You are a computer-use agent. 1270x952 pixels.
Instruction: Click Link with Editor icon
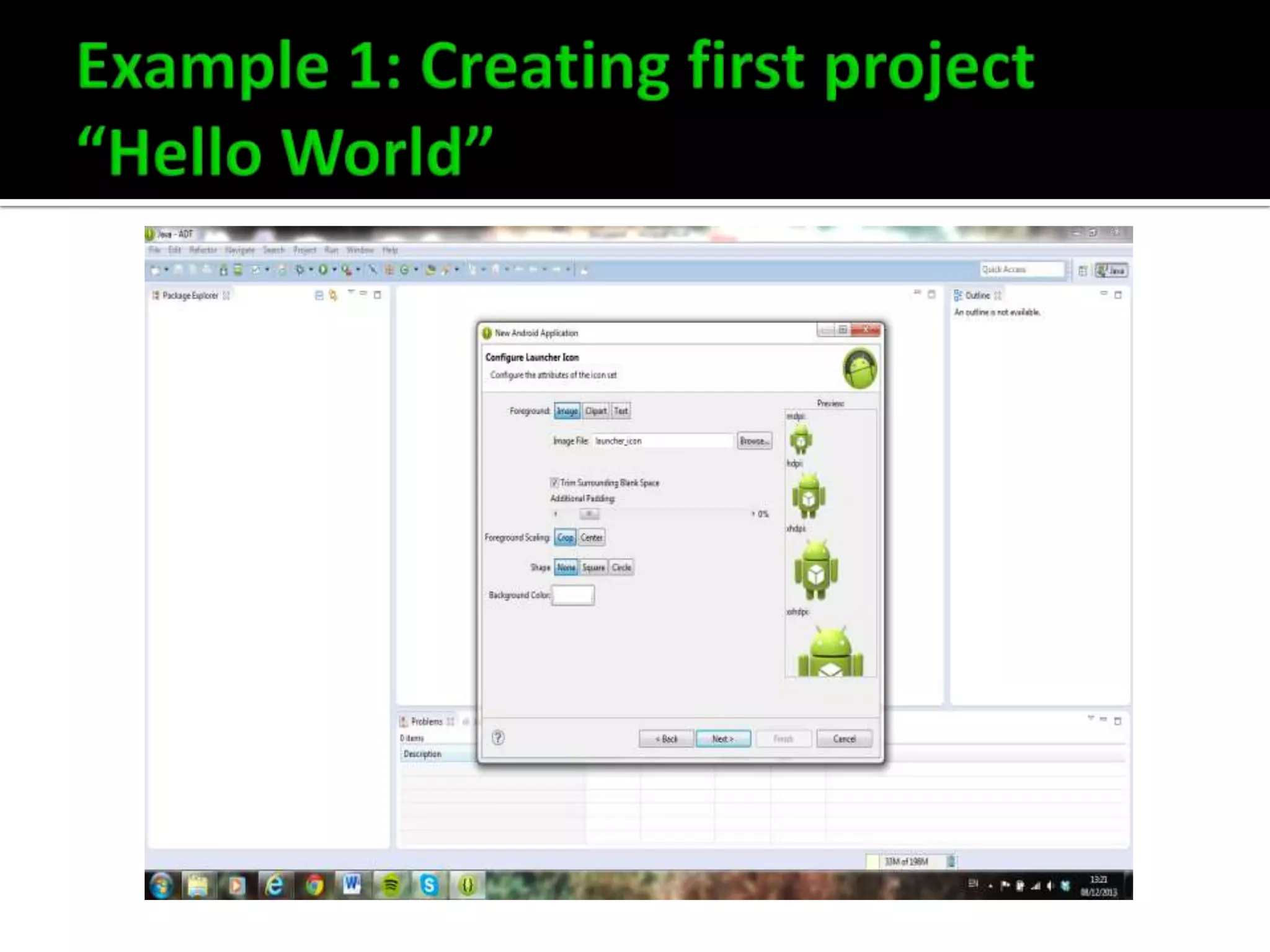click(333, 295)
